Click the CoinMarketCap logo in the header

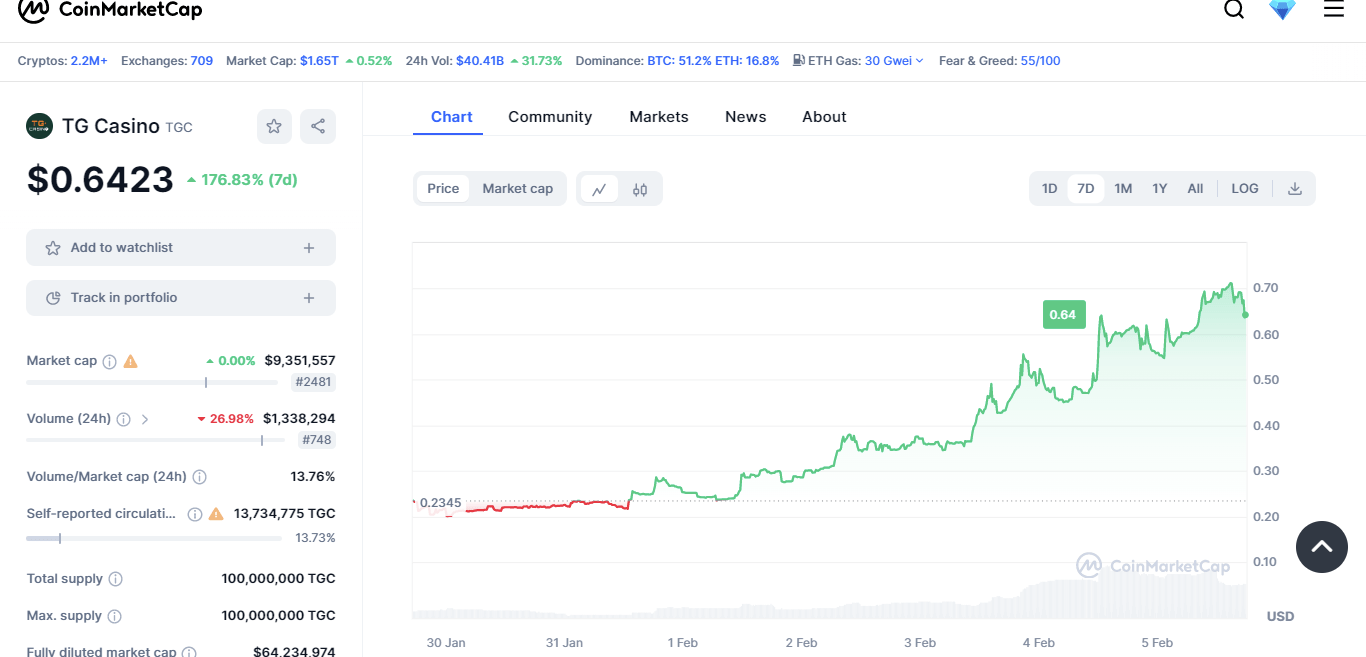point(110,10)
